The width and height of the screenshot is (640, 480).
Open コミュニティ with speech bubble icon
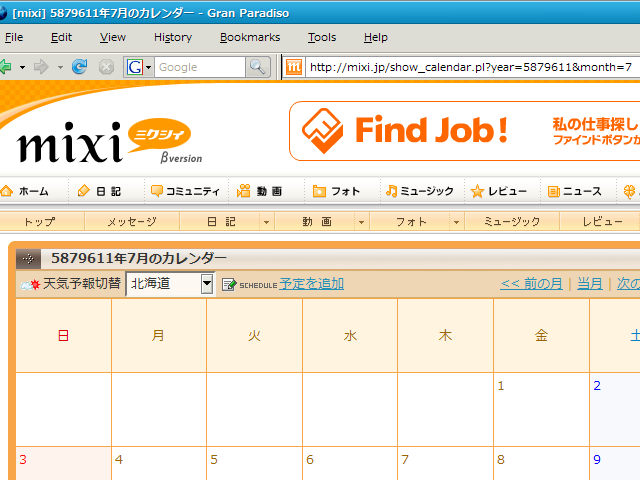pos(185,191)
